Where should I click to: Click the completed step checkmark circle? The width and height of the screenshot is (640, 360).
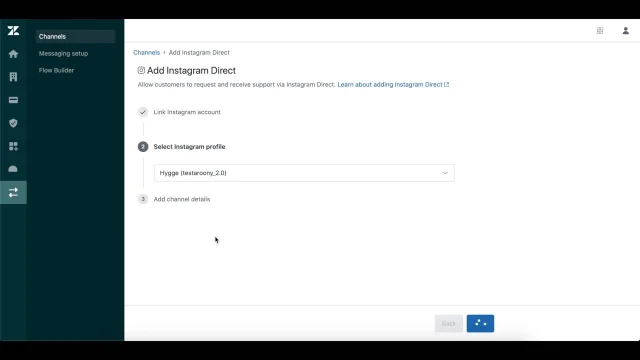click(143, 112)
